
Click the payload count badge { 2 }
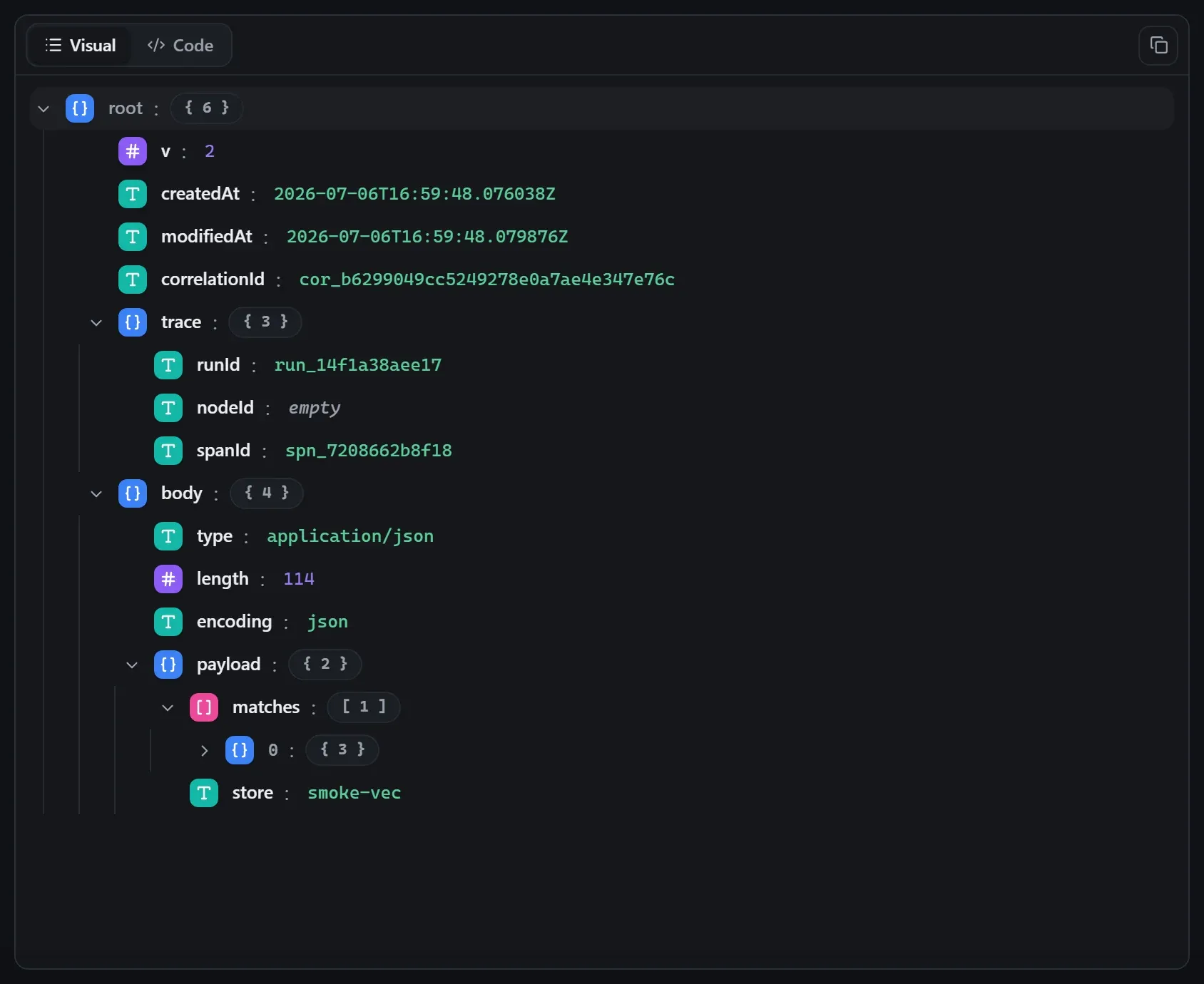[x=325, y=664]
